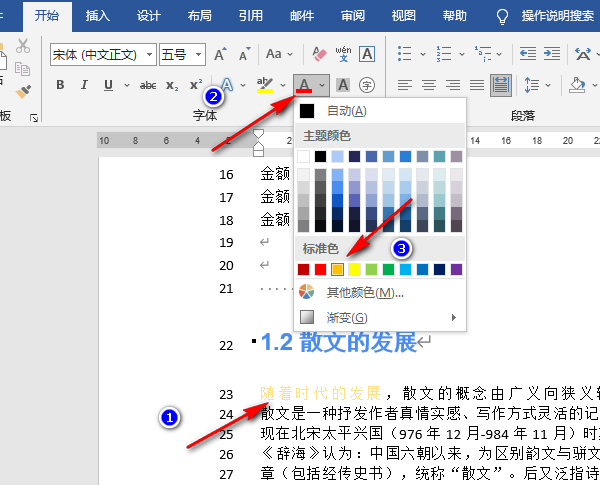Align text left
The width and height of the screenshot is (600, 485).
404,85
